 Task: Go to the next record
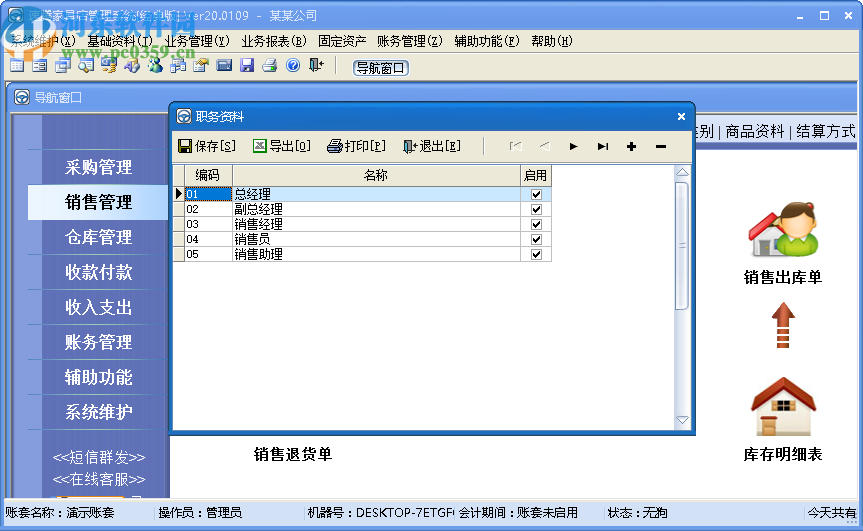point(573,146)
